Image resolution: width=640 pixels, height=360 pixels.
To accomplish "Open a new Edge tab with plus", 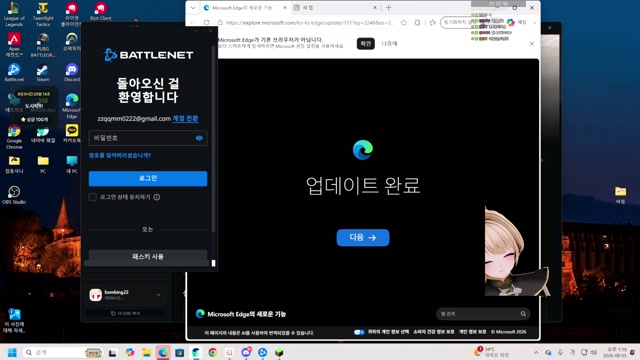I will pos(389,8).
